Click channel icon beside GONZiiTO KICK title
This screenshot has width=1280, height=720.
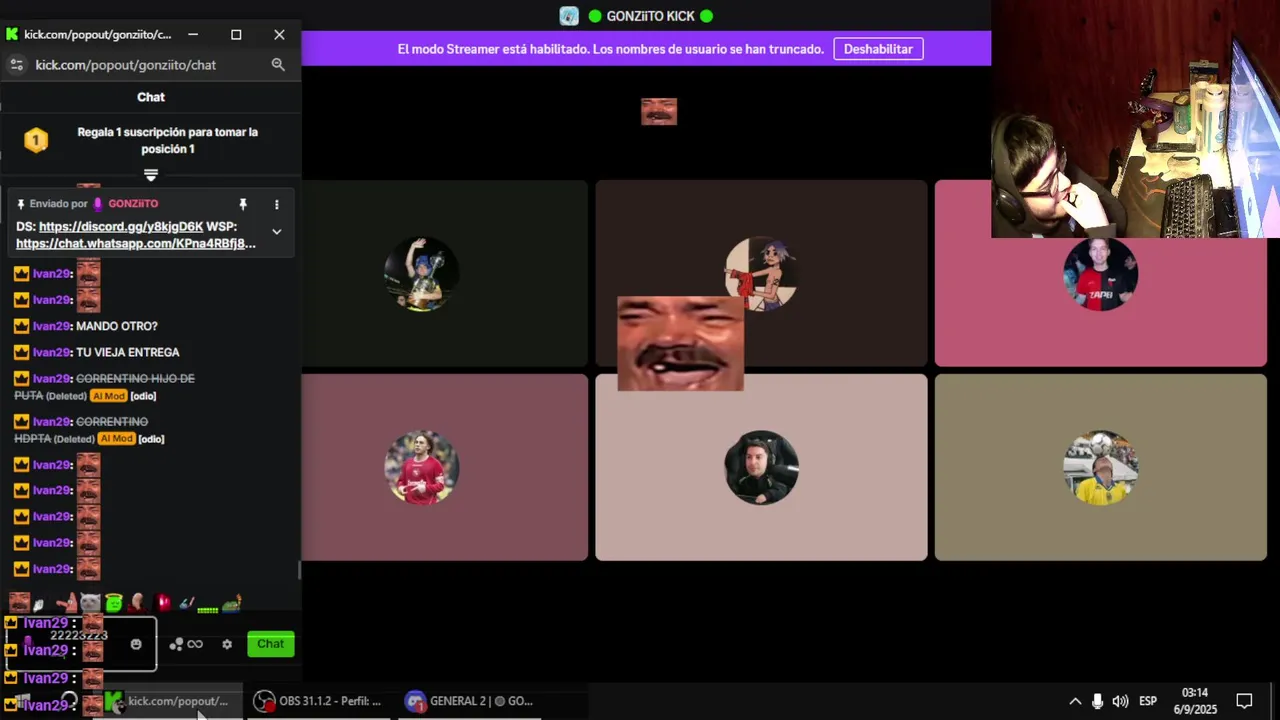click(x=569, y=16)
